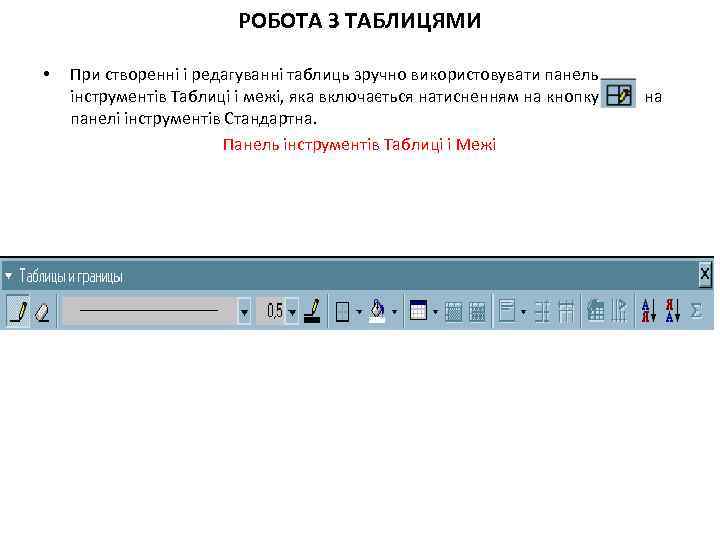Click the Таблицы и границы title text

click(x=71, y=276)
